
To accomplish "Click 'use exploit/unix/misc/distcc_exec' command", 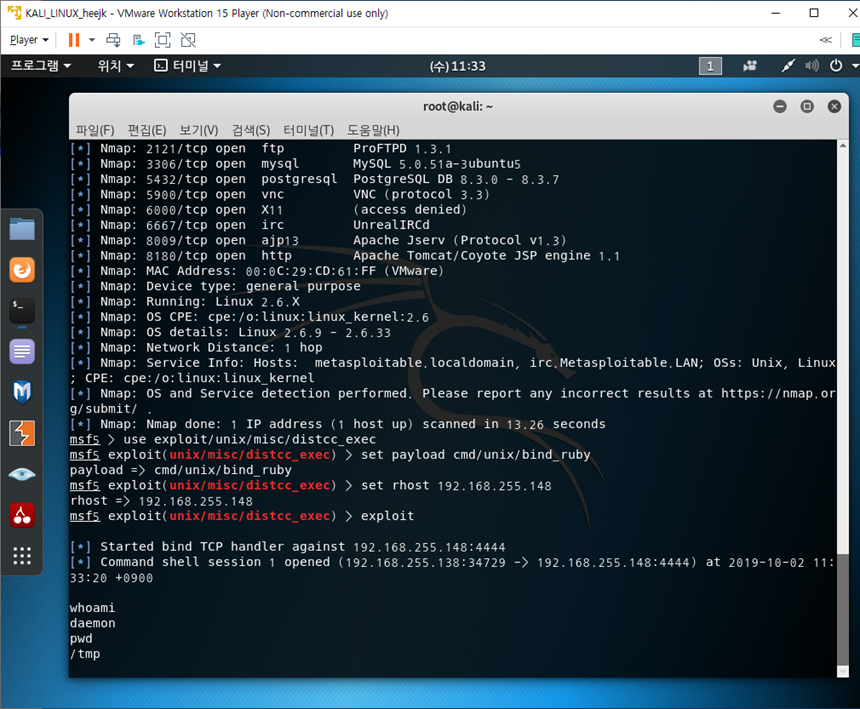I will click(x=250, y=440).
